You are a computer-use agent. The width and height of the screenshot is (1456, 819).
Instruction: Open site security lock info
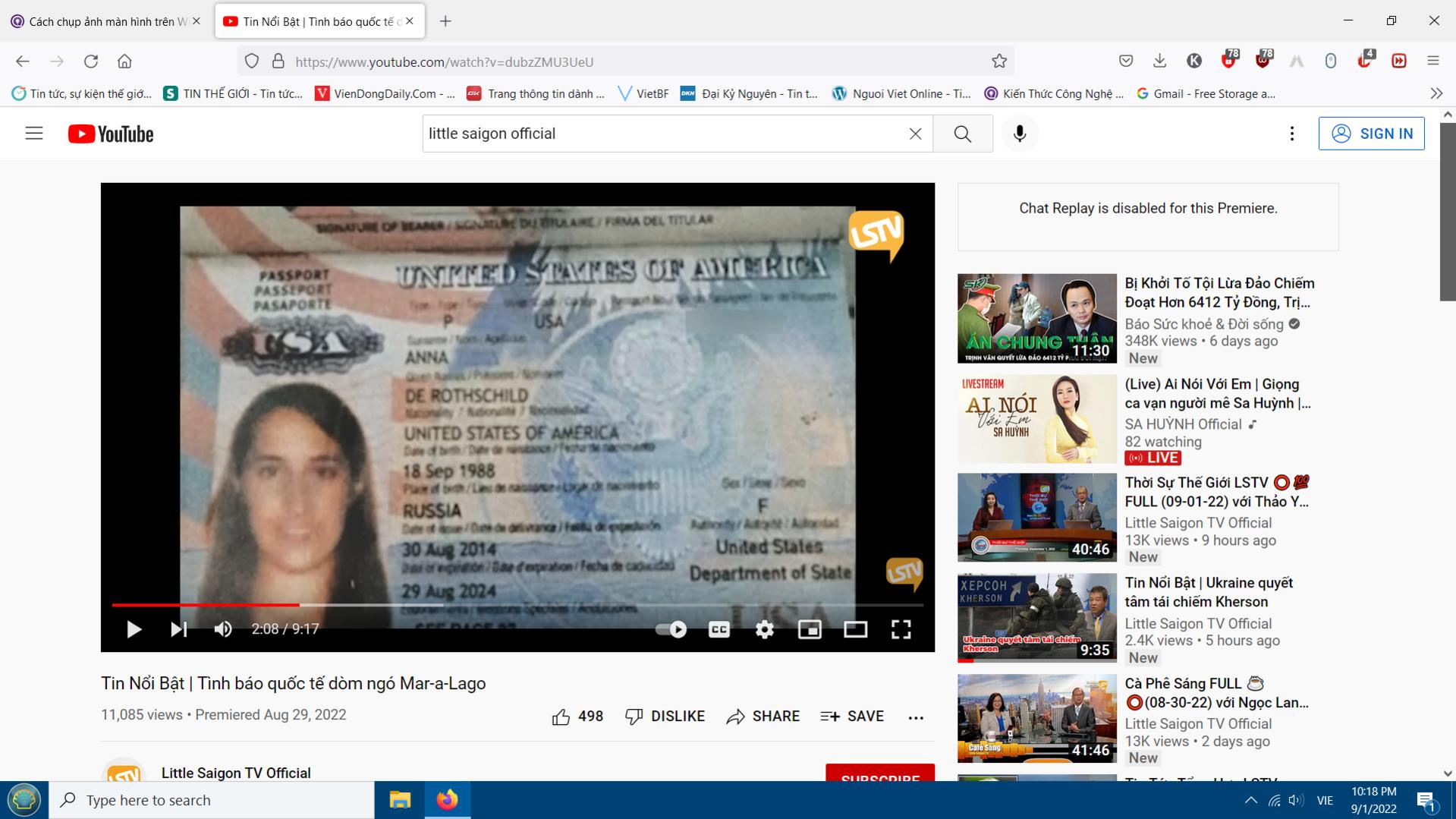coord(278,61)
